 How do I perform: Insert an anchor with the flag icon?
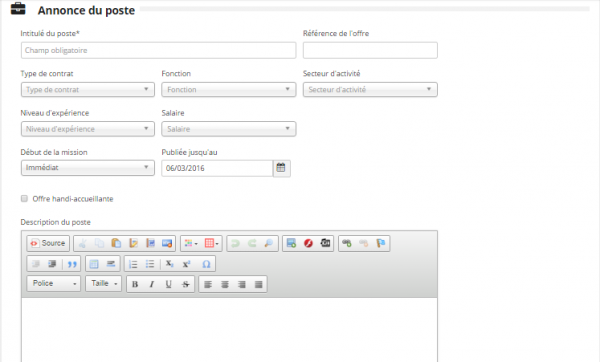pyautogui.click(x=381, y=243)
